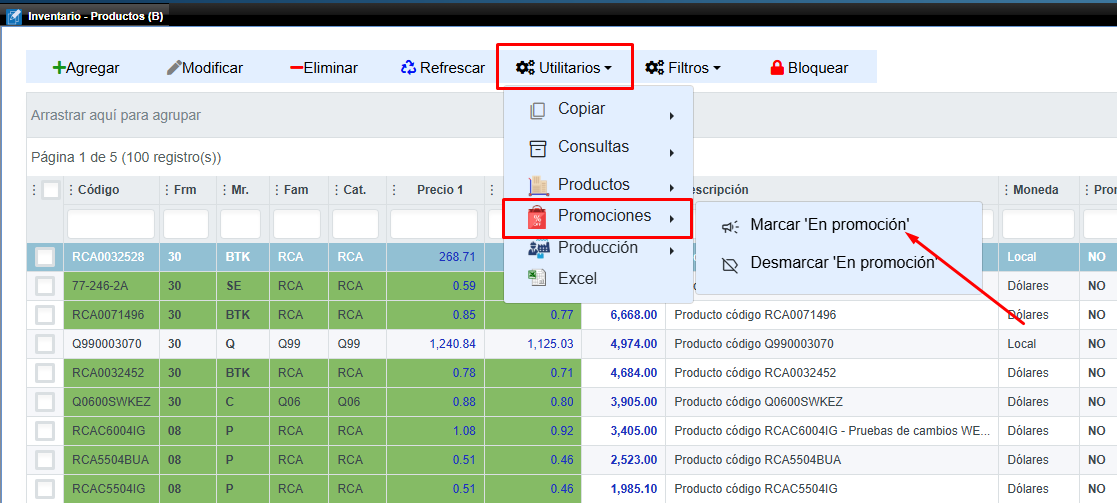Open the Filtros dropdown
The width and height of the screenshot is (1117, 503).
683,68
